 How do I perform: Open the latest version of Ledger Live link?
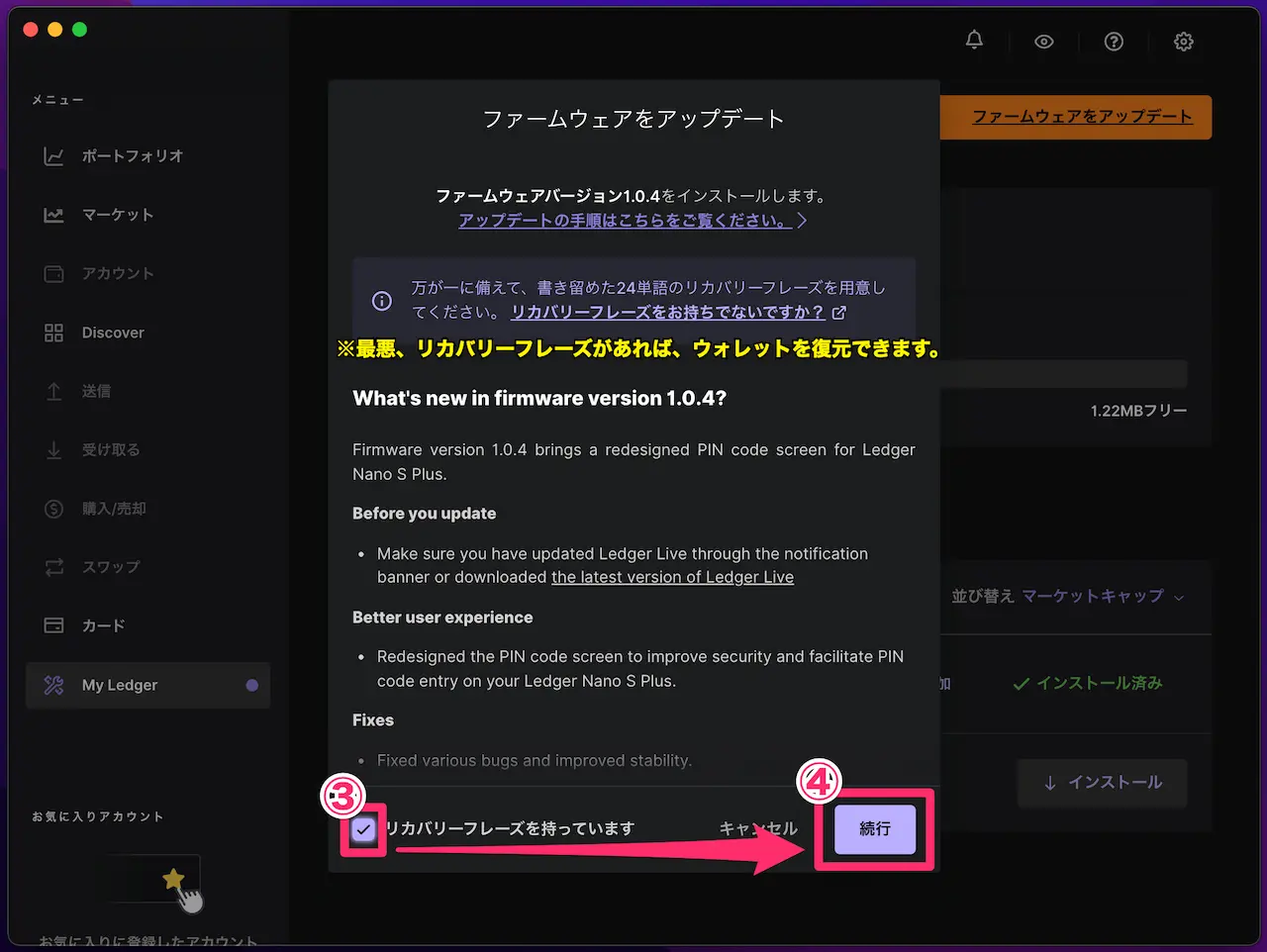(672, 577)
